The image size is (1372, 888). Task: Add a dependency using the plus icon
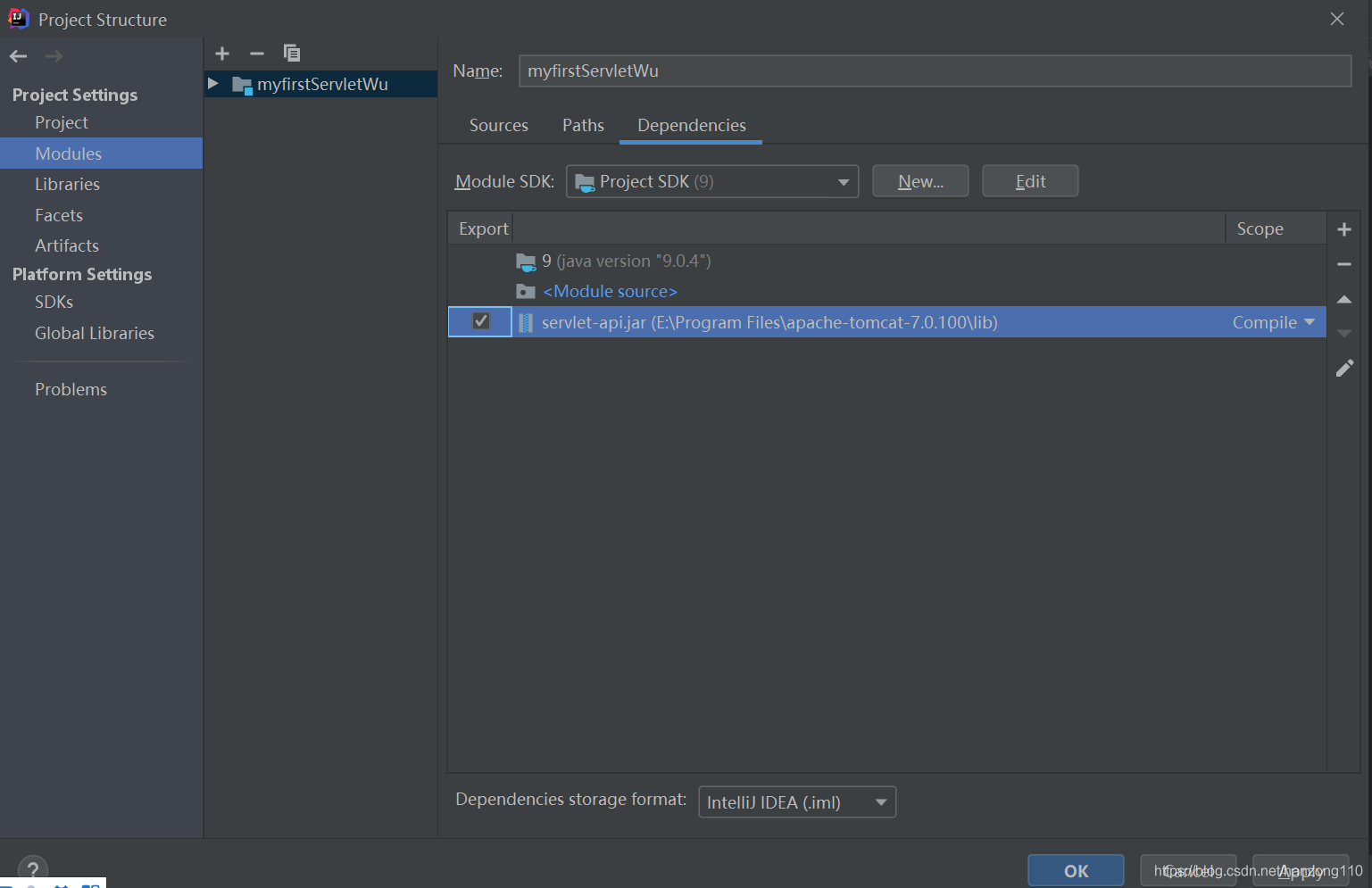1344,229
